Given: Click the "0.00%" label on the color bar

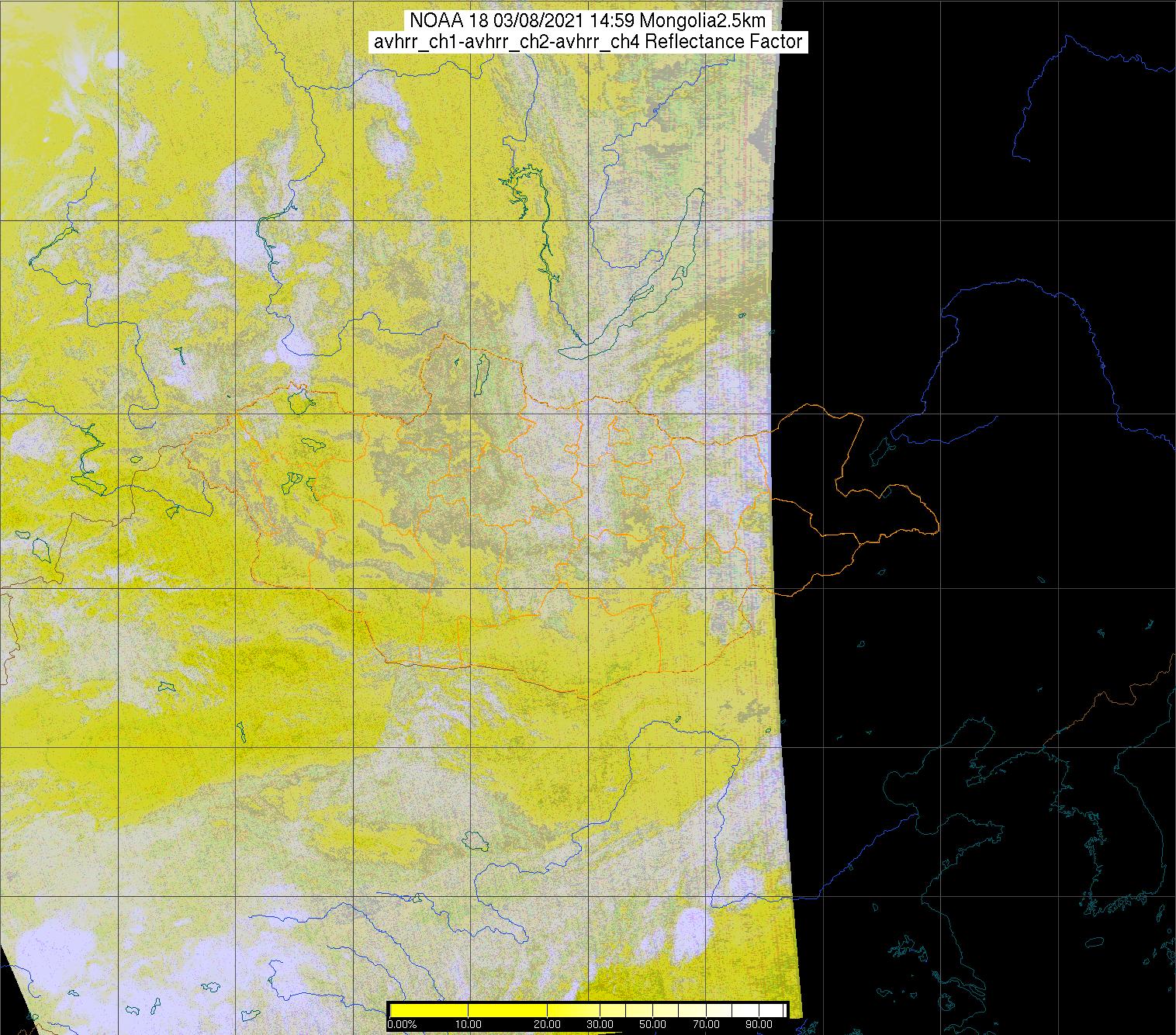Looking at the screenshot, I should [x=402, y=1024].
